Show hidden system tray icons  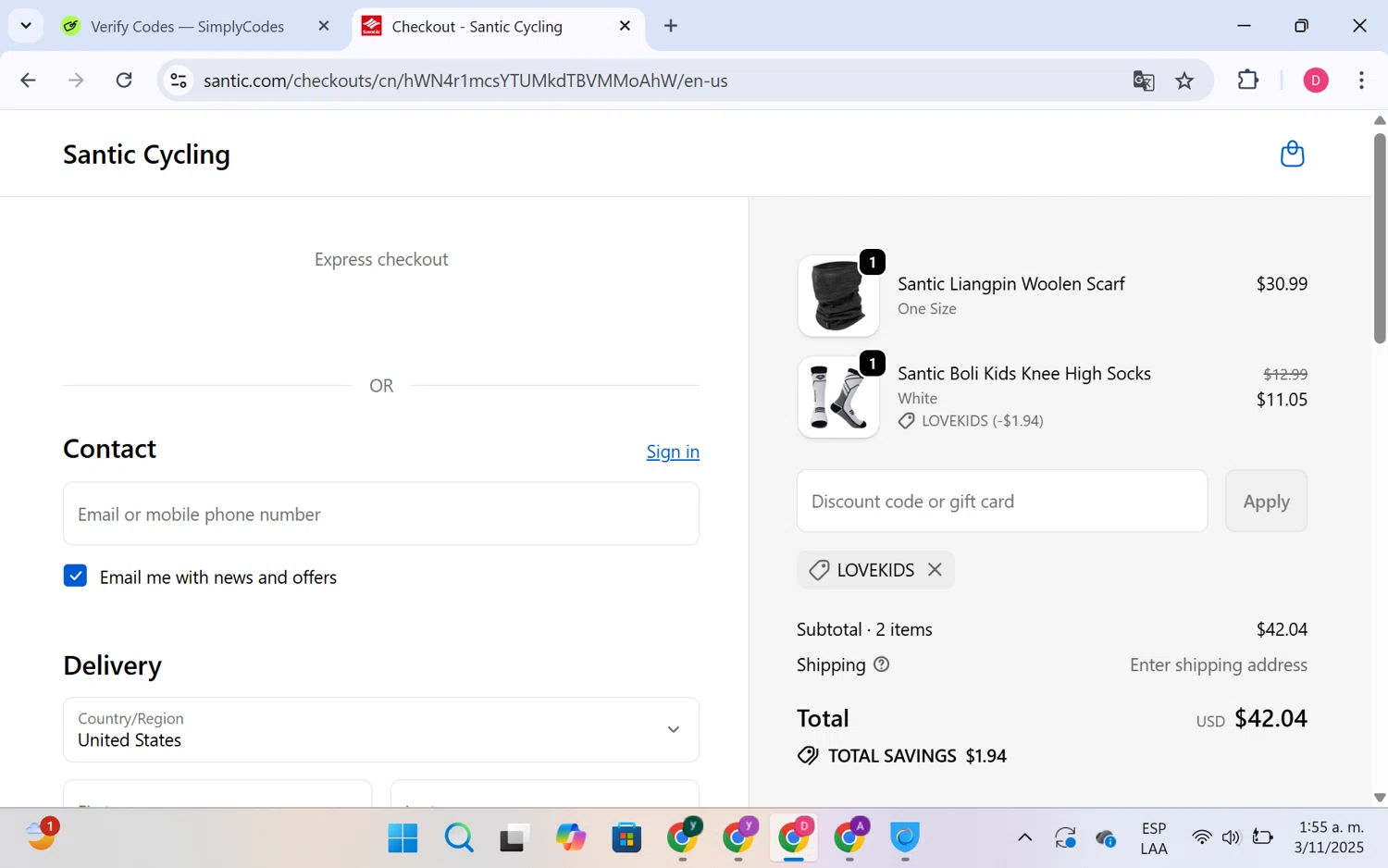coord(1024,837)
